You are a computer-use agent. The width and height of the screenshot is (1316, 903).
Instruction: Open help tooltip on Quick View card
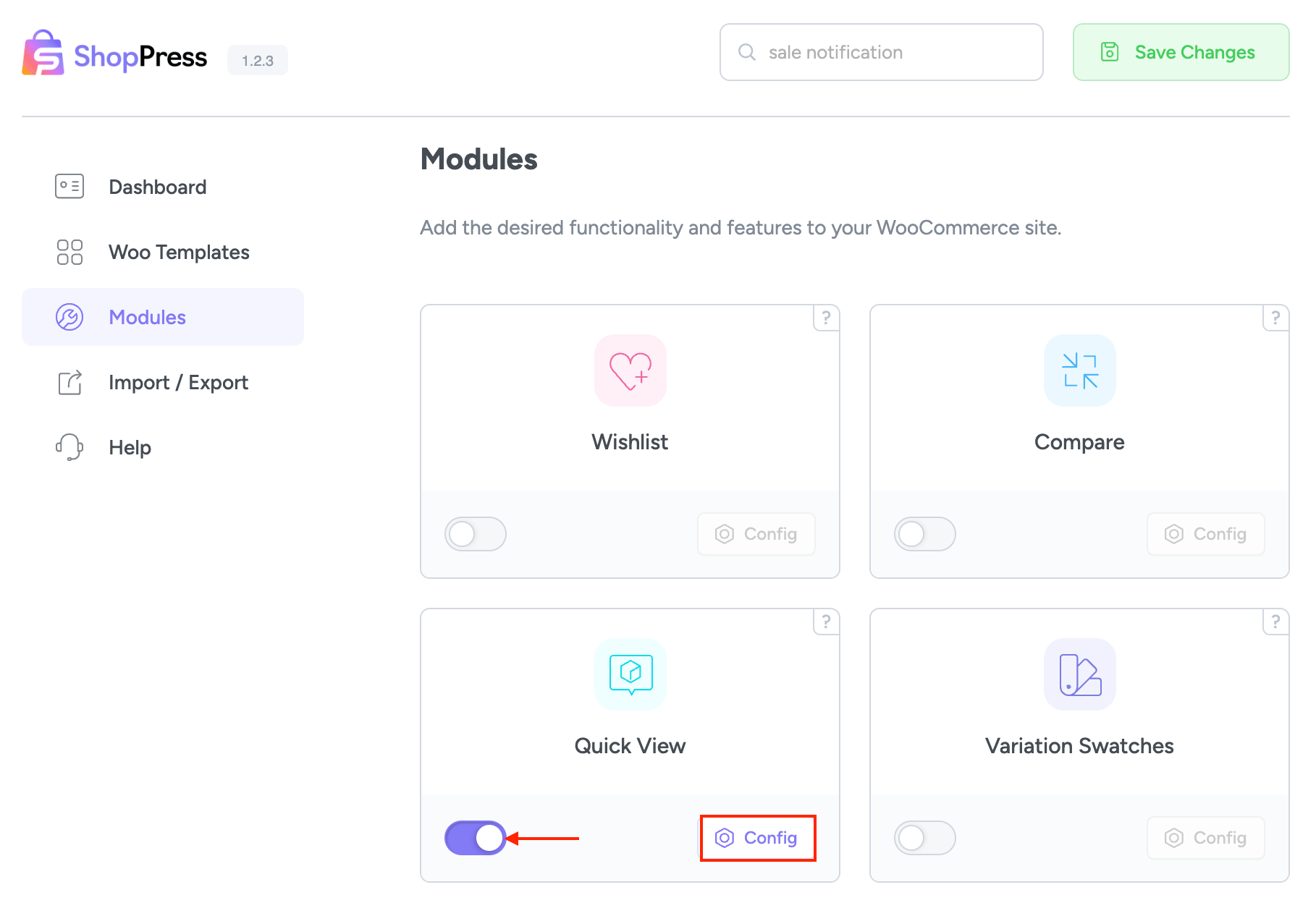tap(826, 622)
